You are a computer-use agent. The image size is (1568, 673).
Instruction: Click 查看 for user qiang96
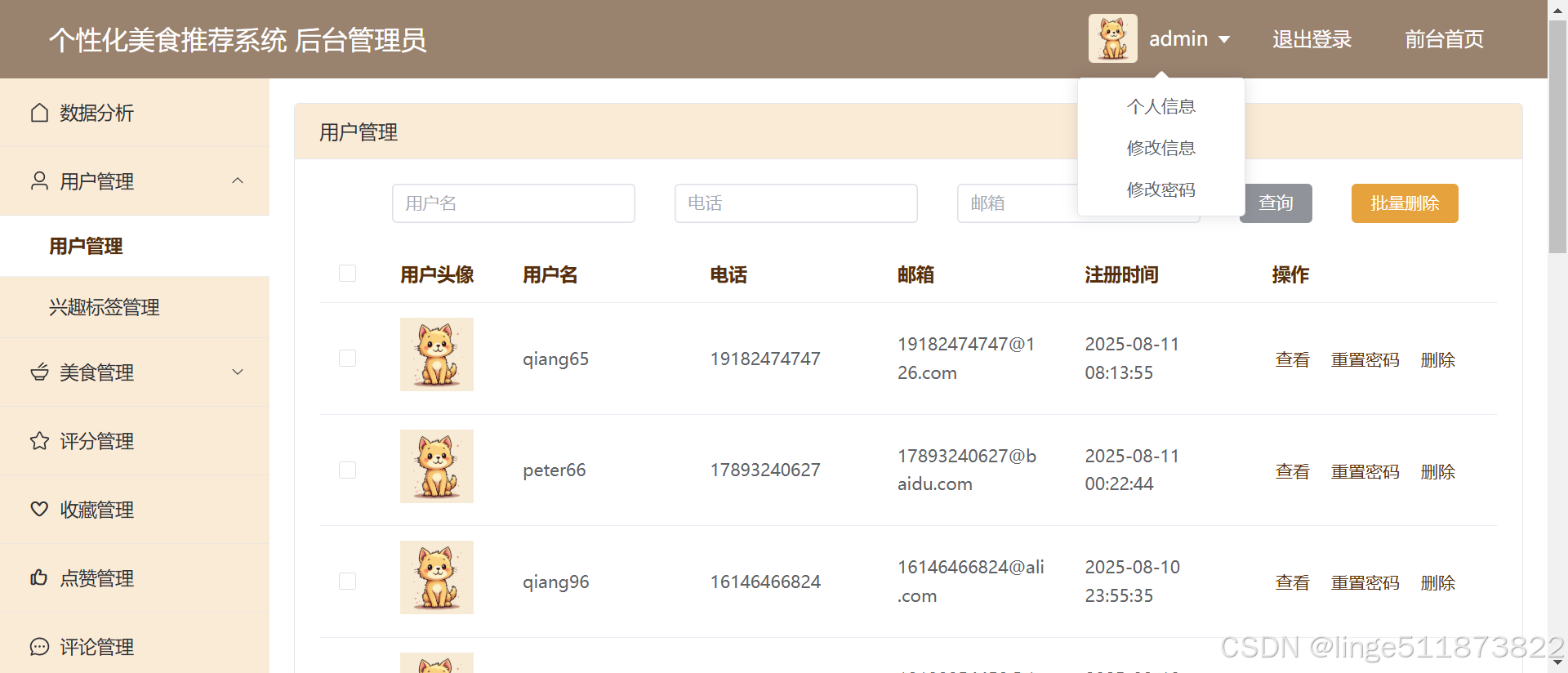pyautogui.click(x=1292, y=582)
